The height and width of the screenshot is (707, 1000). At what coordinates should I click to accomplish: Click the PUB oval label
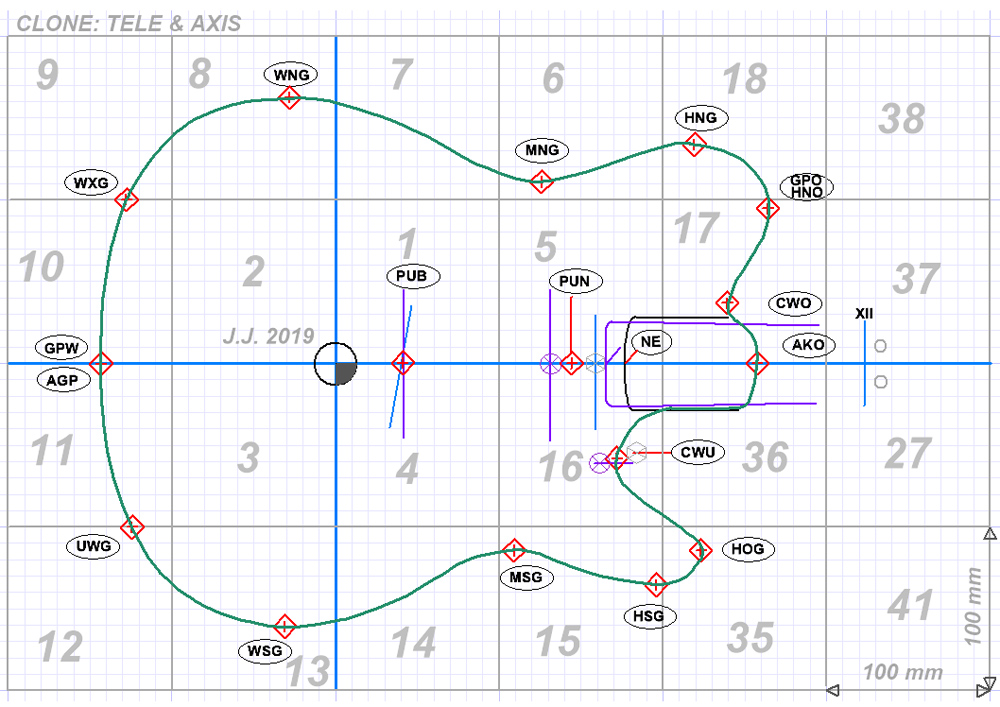(411, 276)
